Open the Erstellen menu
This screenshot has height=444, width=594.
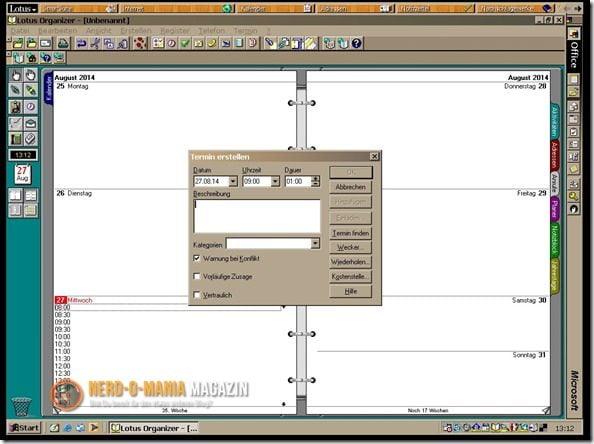pos(136,30)
